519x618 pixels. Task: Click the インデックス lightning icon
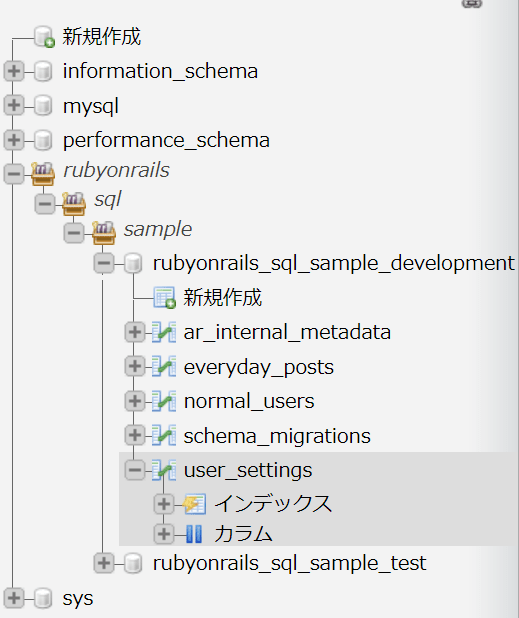pos(194,504)
